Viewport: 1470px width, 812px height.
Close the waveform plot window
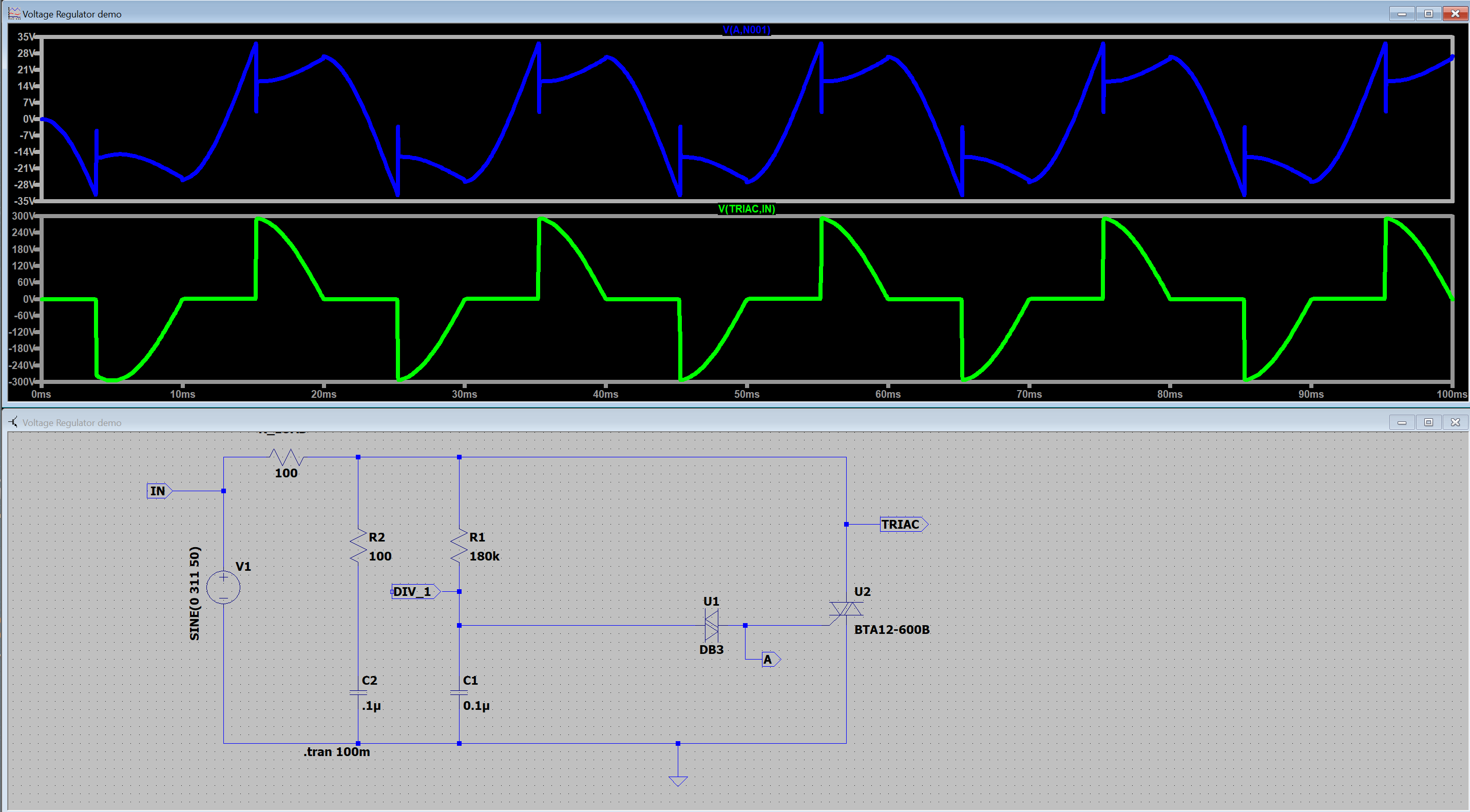click(x=1455, y=13)
